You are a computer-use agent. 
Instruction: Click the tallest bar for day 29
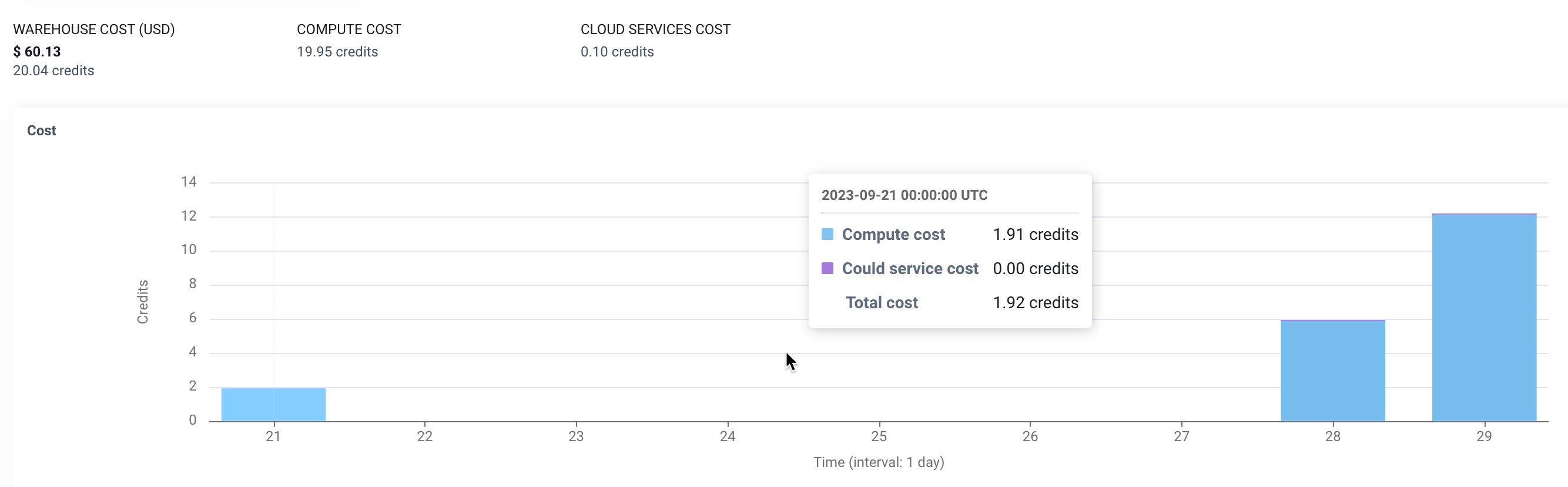click(1483, 317)
